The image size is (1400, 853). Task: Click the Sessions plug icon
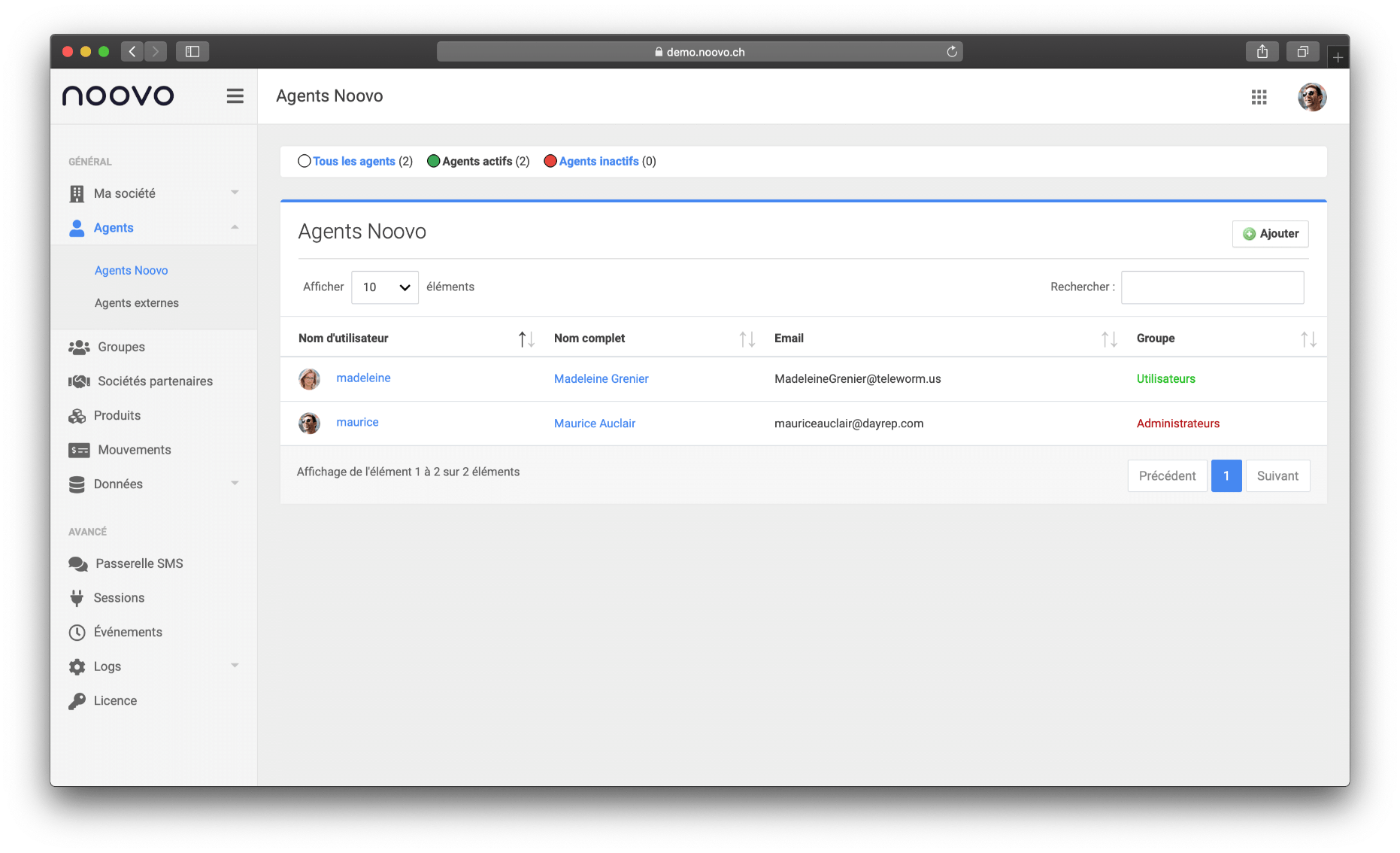coord(77,598)
